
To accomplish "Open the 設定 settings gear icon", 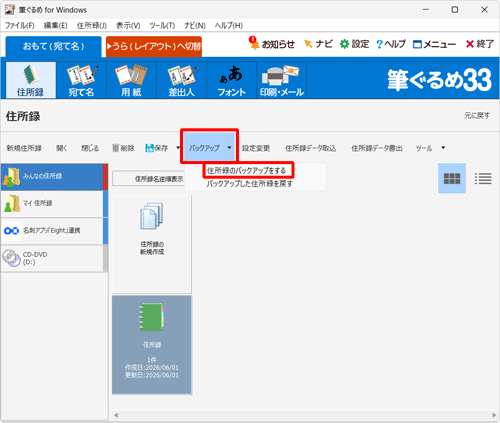I will (344, 44).
